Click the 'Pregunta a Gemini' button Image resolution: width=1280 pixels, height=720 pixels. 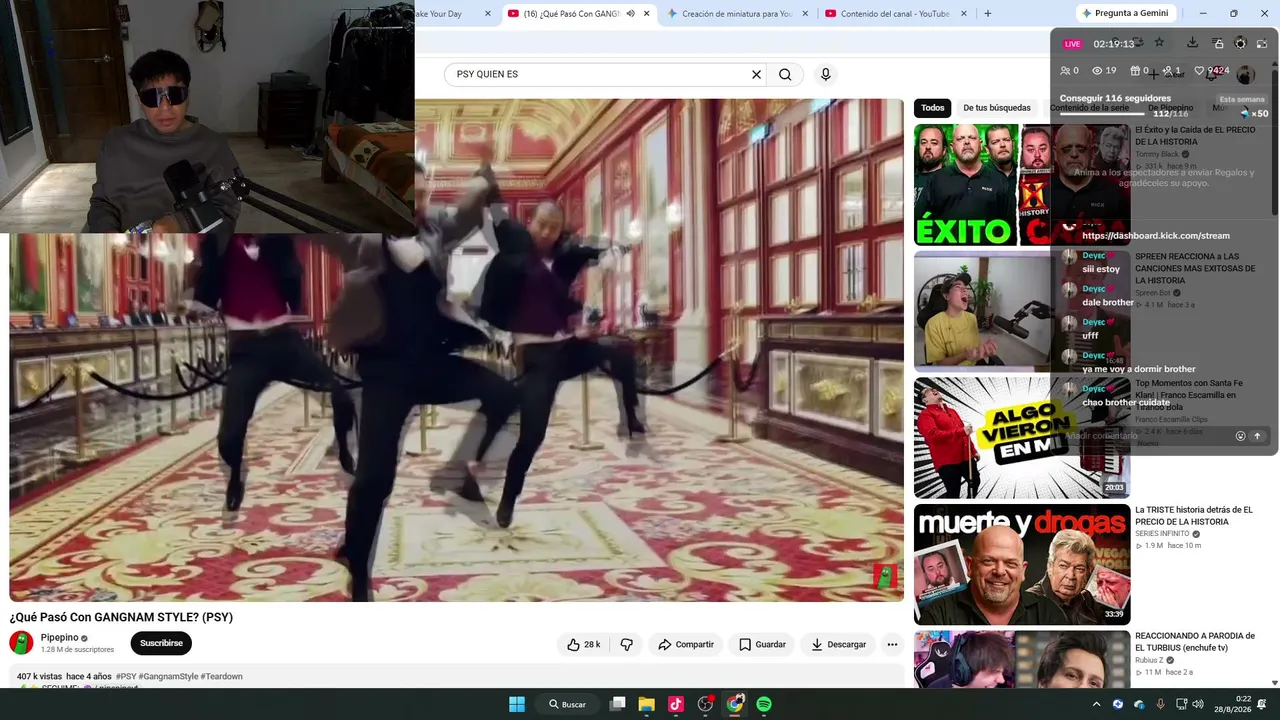click(x=1125, y=14)
